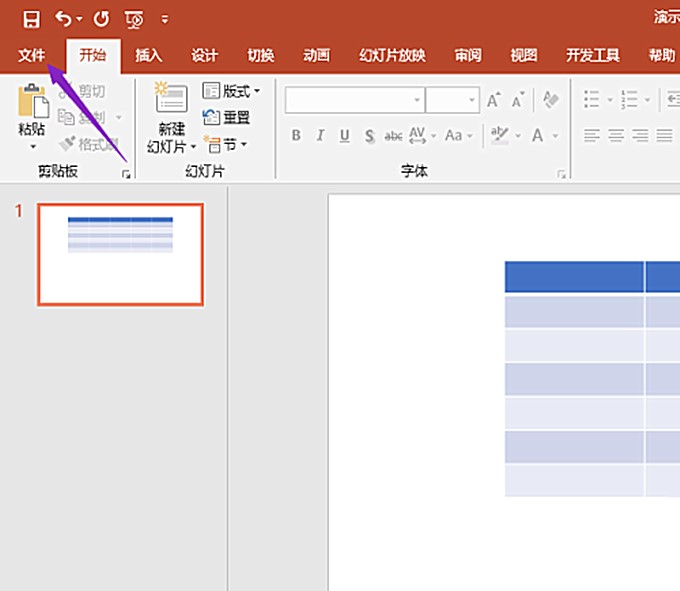The image size is (680, 591).
Task: Open the font color dropdown arrow
Action: [x=553, y=136]
